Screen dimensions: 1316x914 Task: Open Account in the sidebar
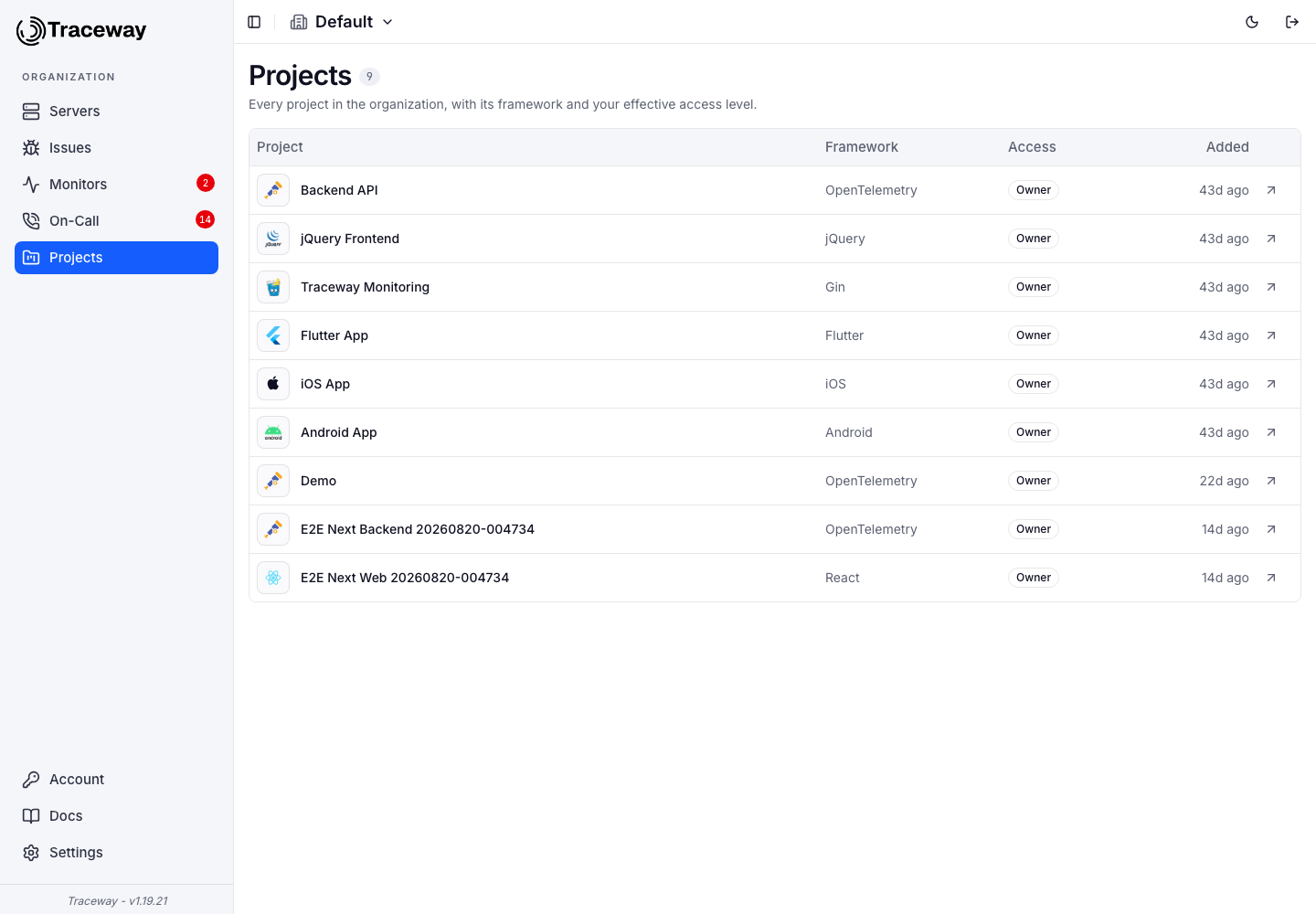pyautogui.click(x=116, y=780)
